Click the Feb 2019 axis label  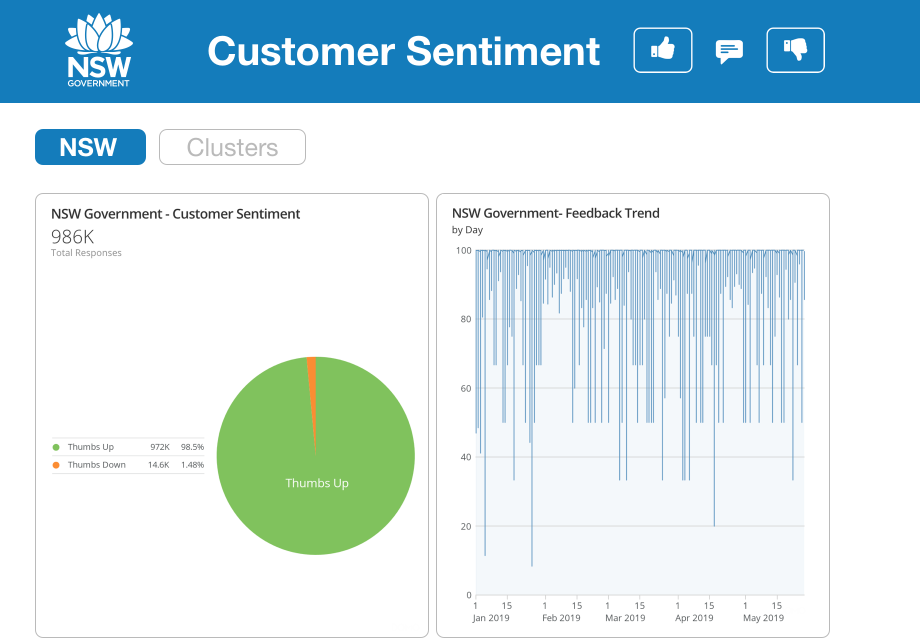click(x=561, y=618)
